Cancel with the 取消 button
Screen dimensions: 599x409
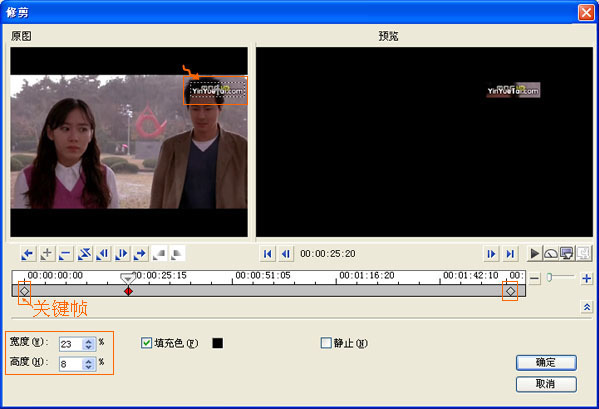pos(546,384)
